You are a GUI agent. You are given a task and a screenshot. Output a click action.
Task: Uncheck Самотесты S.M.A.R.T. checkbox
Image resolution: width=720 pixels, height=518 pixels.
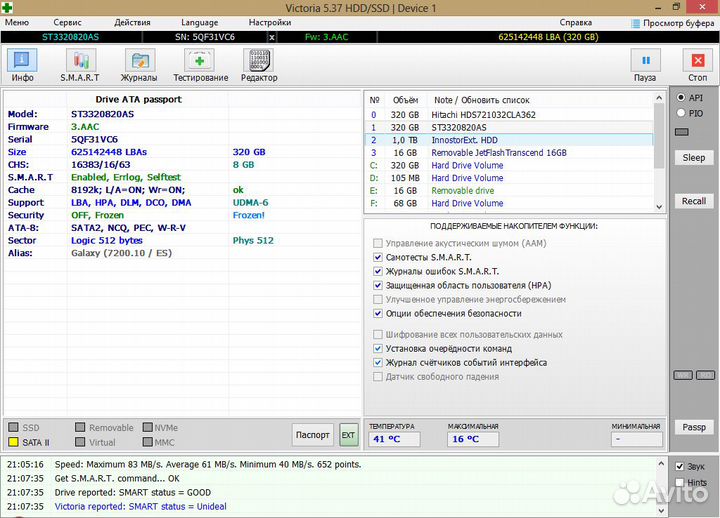tap(377, 257)
